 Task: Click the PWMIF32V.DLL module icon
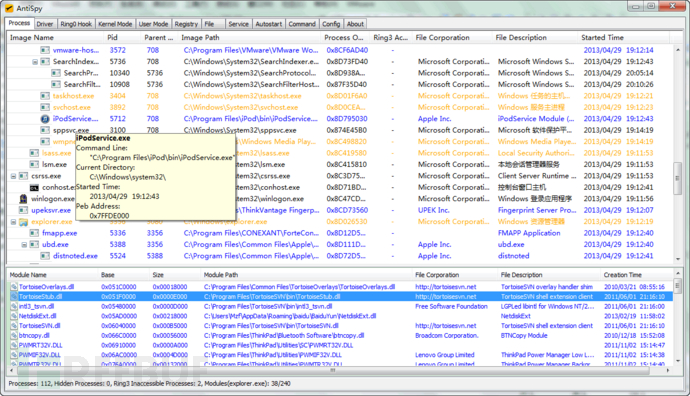14,355
